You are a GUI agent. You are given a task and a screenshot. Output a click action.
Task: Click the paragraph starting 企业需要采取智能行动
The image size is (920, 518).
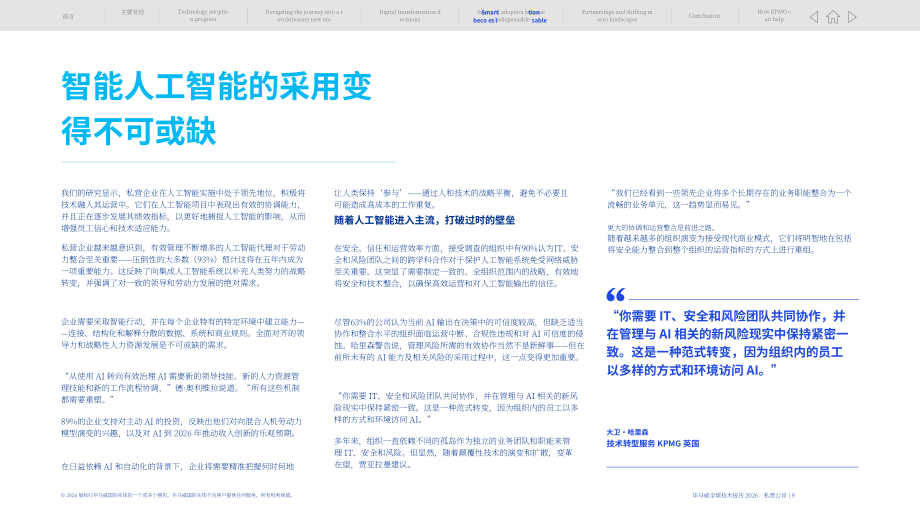point(183,333)
